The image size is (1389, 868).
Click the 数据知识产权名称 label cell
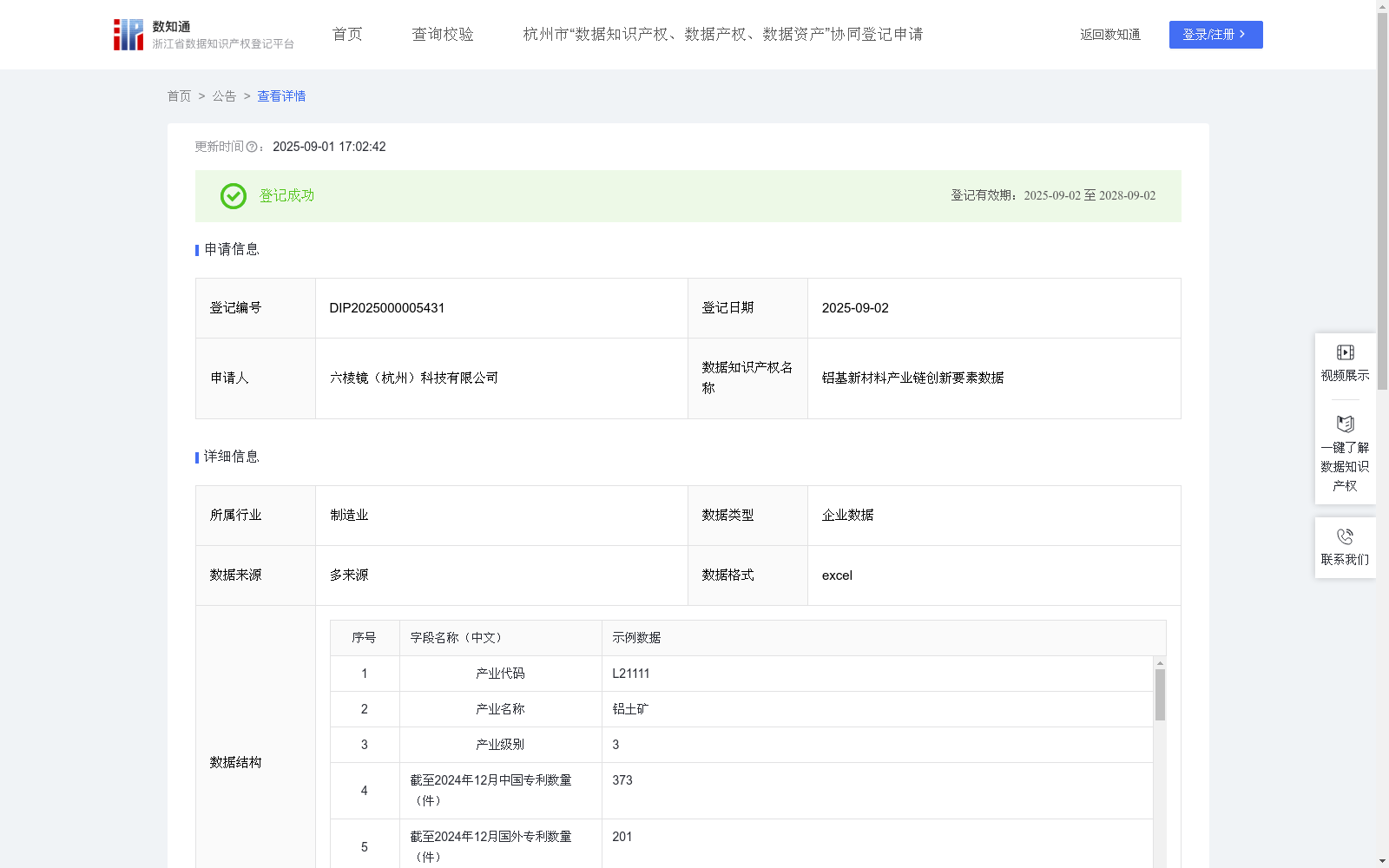[x=747, y=378]
